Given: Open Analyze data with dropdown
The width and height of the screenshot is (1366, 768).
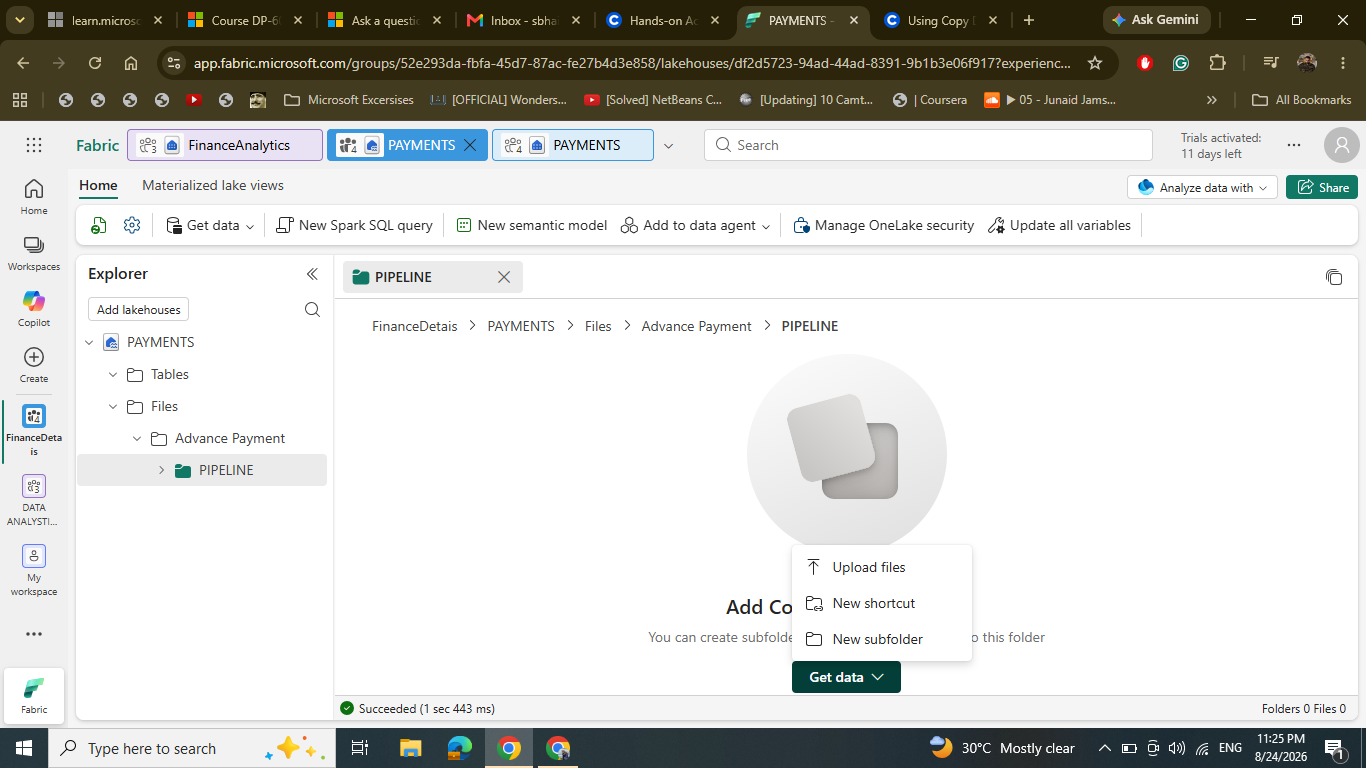Looking at the screenshot, I should (x=1202, y=187).
